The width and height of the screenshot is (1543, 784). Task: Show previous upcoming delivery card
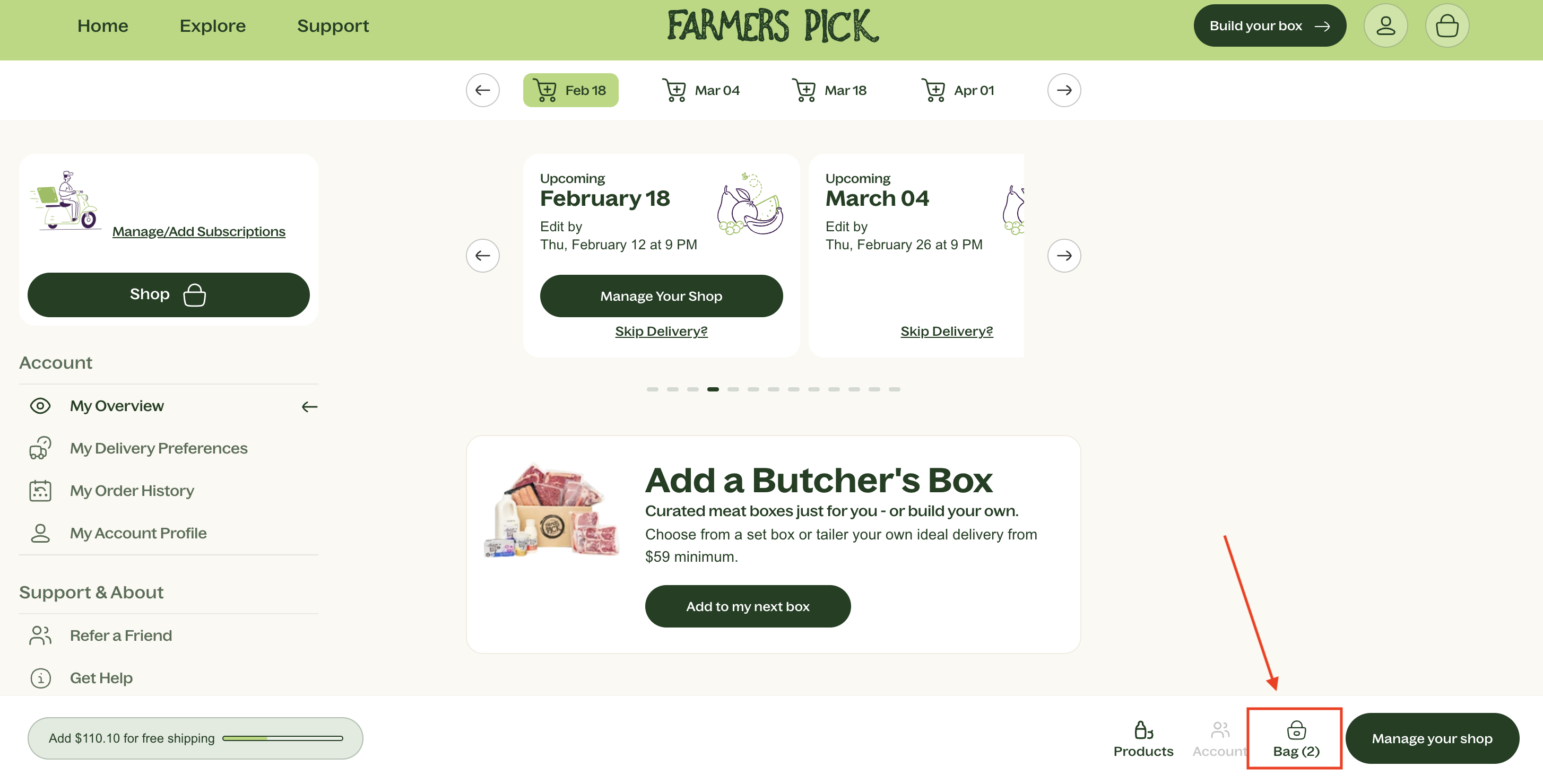coord(482,256)
